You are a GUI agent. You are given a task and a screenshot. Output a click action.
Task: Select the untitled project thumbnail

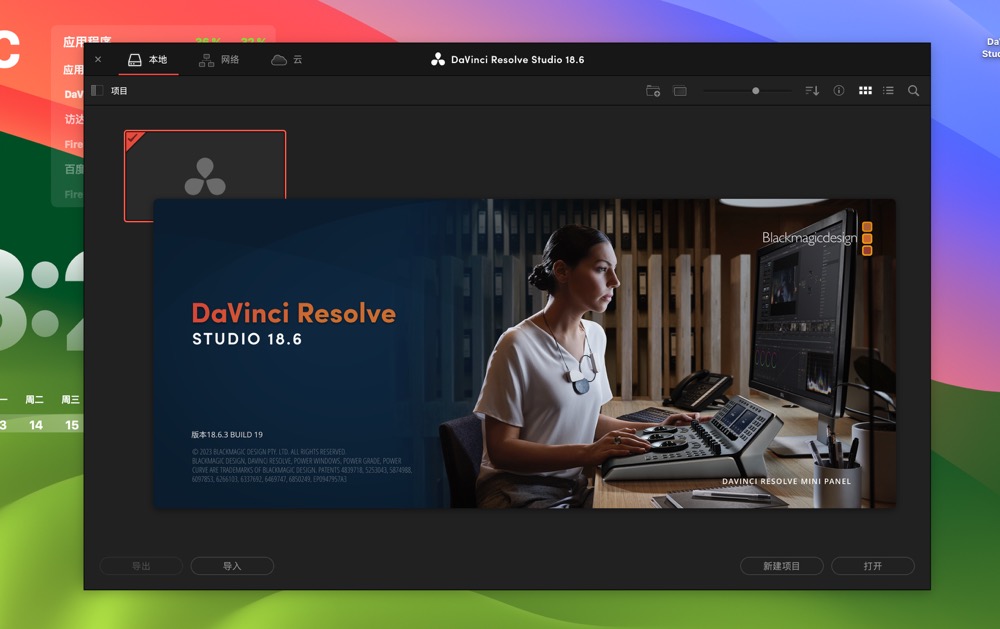[x=205, y=175]
